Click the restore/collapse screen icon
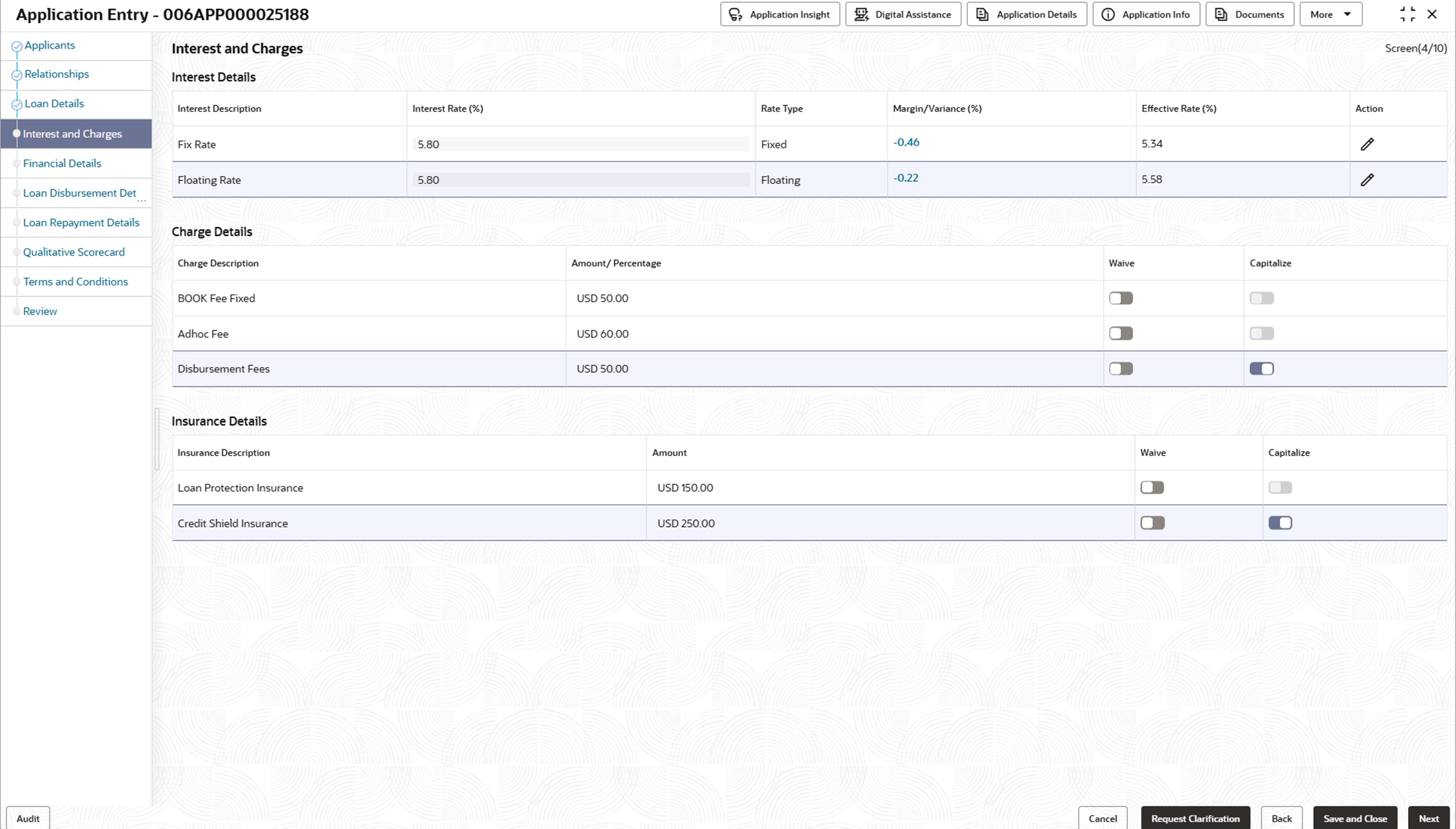 click(x=1407, y=15)
